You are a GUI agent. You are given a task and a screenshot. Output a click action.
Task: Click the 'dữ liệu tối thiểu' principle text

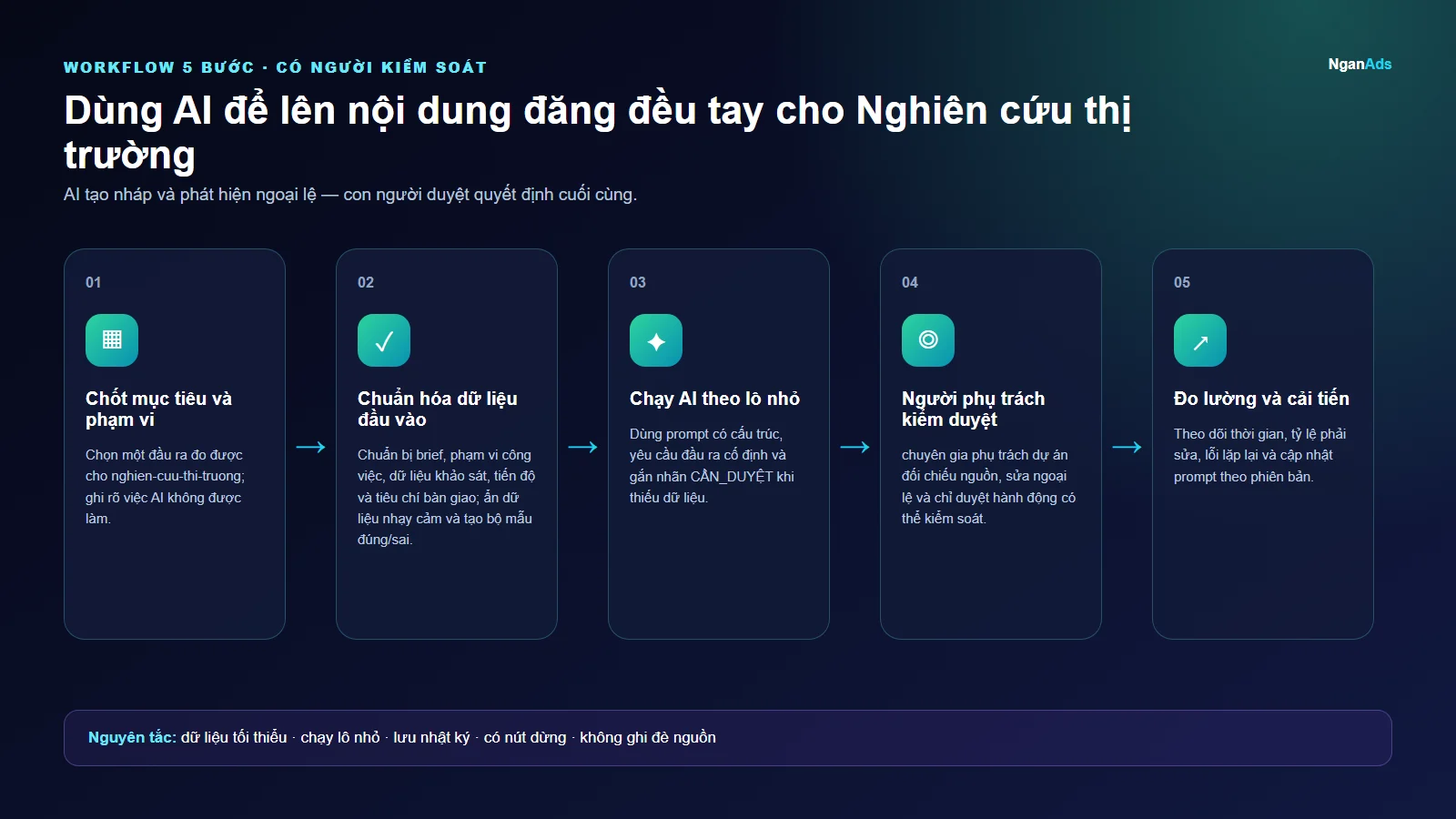click(x=234, y=737)
